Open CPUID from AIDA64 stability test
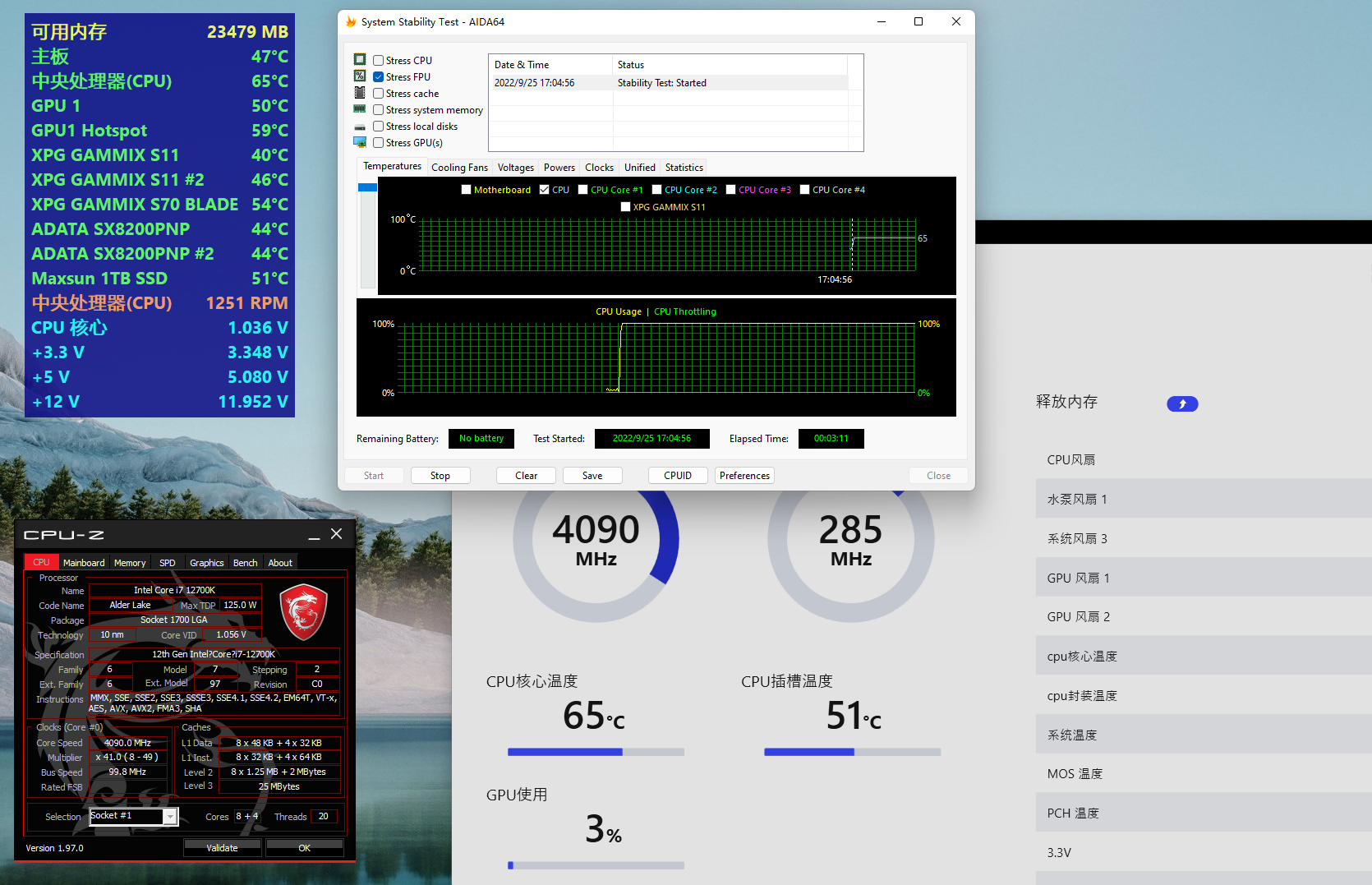Screen dimensions: 1372x885 pyautogui.click(x=678, y=476)
